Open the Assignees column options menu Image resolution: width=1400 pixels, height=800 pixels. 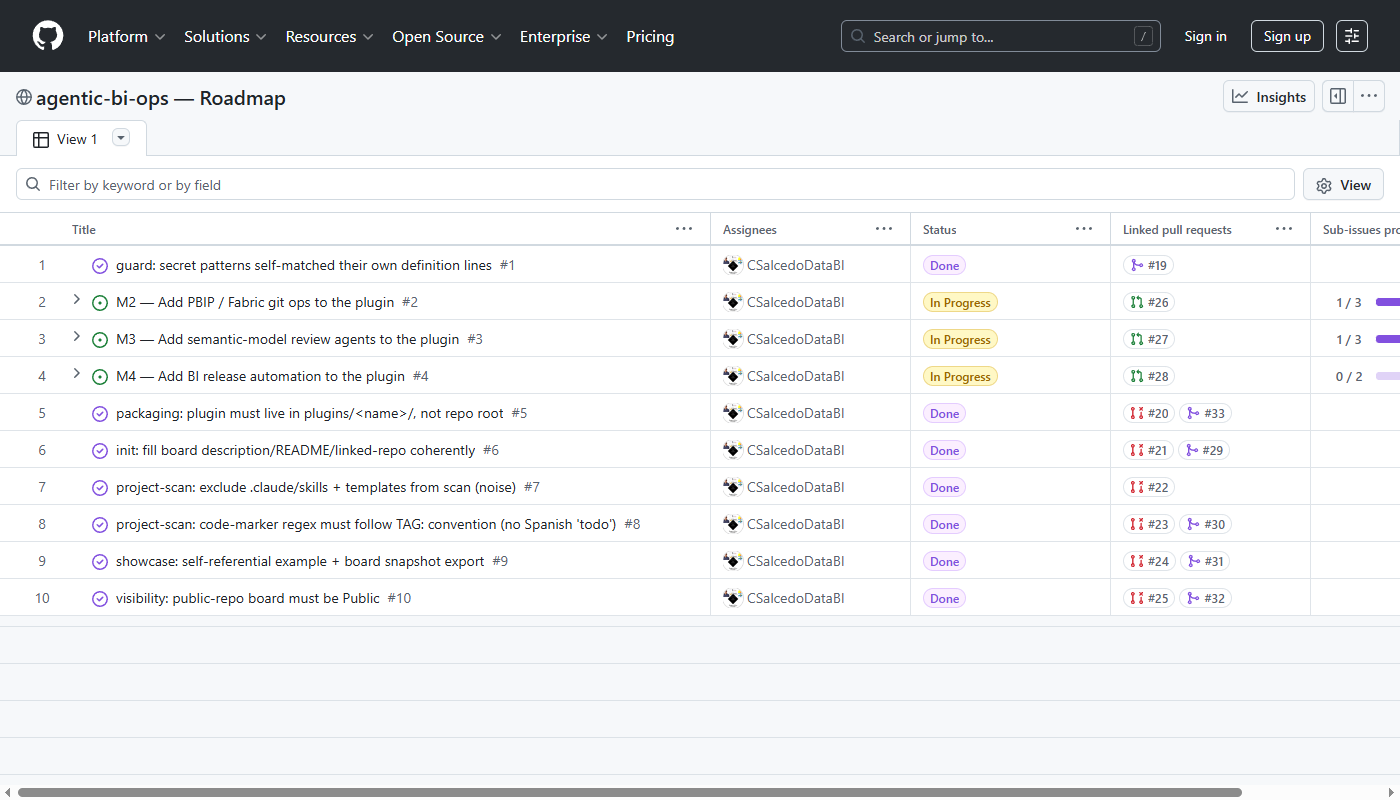coord(884,229)
